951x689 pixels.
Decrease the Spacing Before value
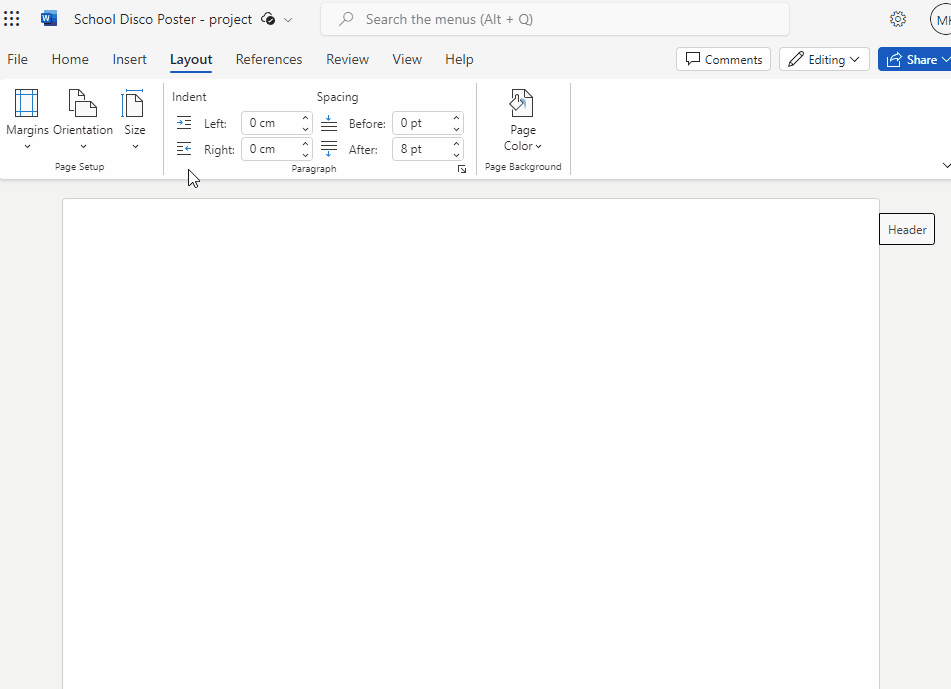click(457, 129)
